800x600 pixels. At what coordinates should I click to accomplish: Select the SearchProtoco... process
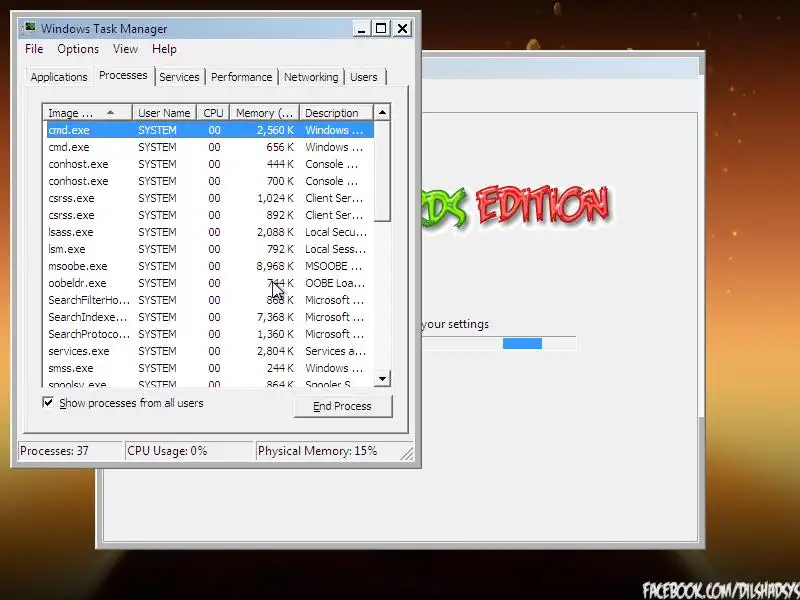click(x=210, y=334)
